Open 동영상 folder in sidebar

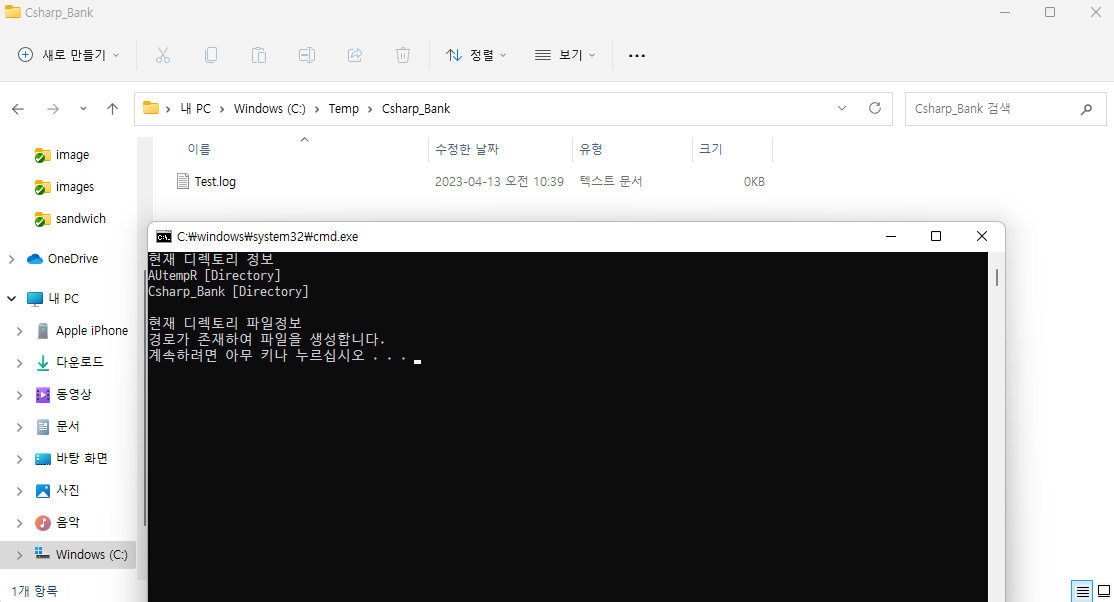(x=74, y=394)
